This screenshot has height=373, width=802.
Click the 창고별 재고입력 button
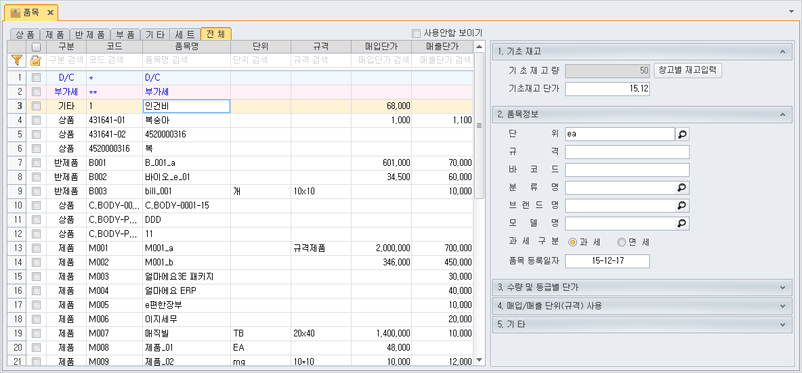pos(687,71)
